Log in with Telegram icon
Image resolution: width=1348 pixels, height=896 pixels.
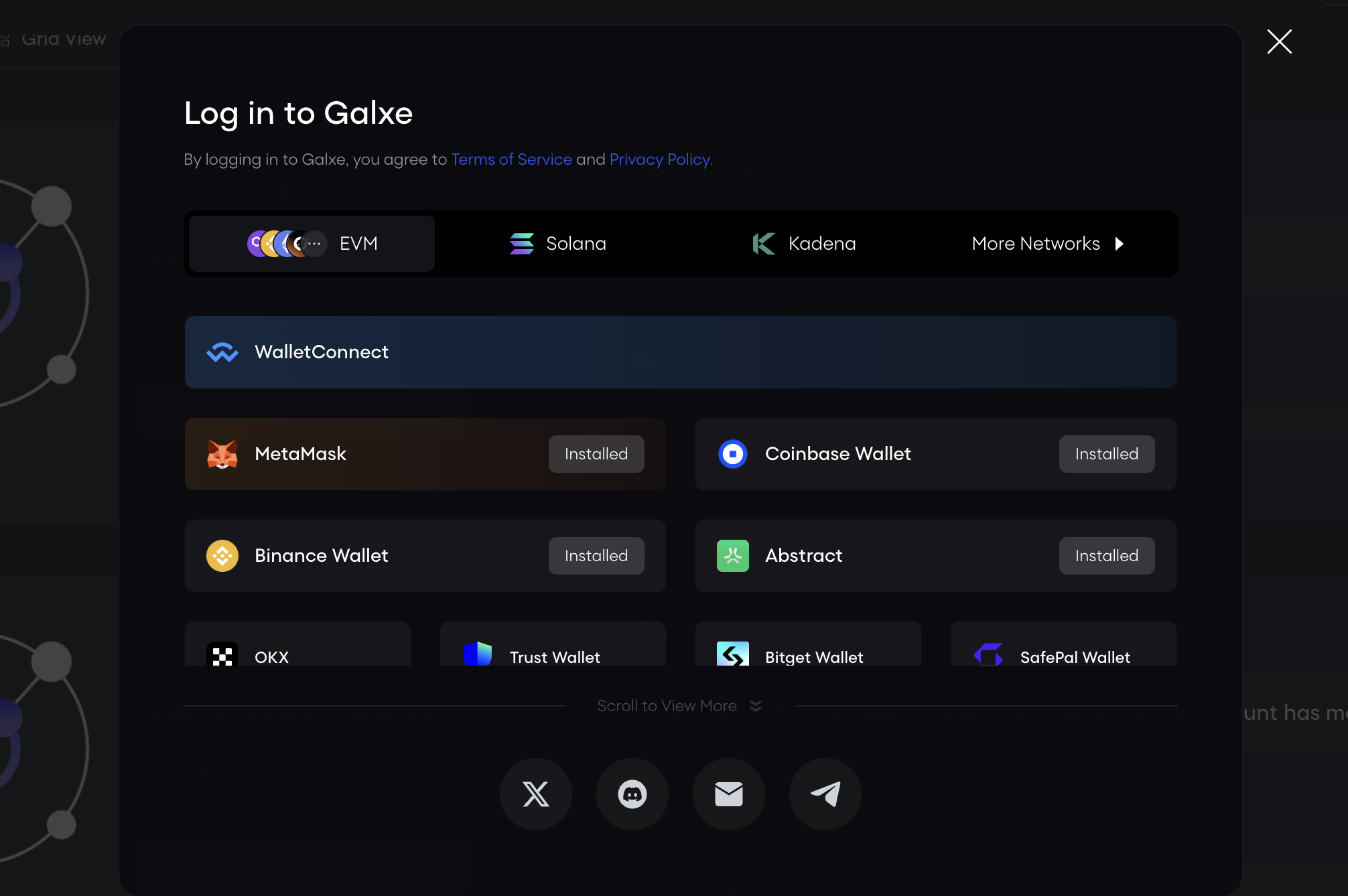825,794
